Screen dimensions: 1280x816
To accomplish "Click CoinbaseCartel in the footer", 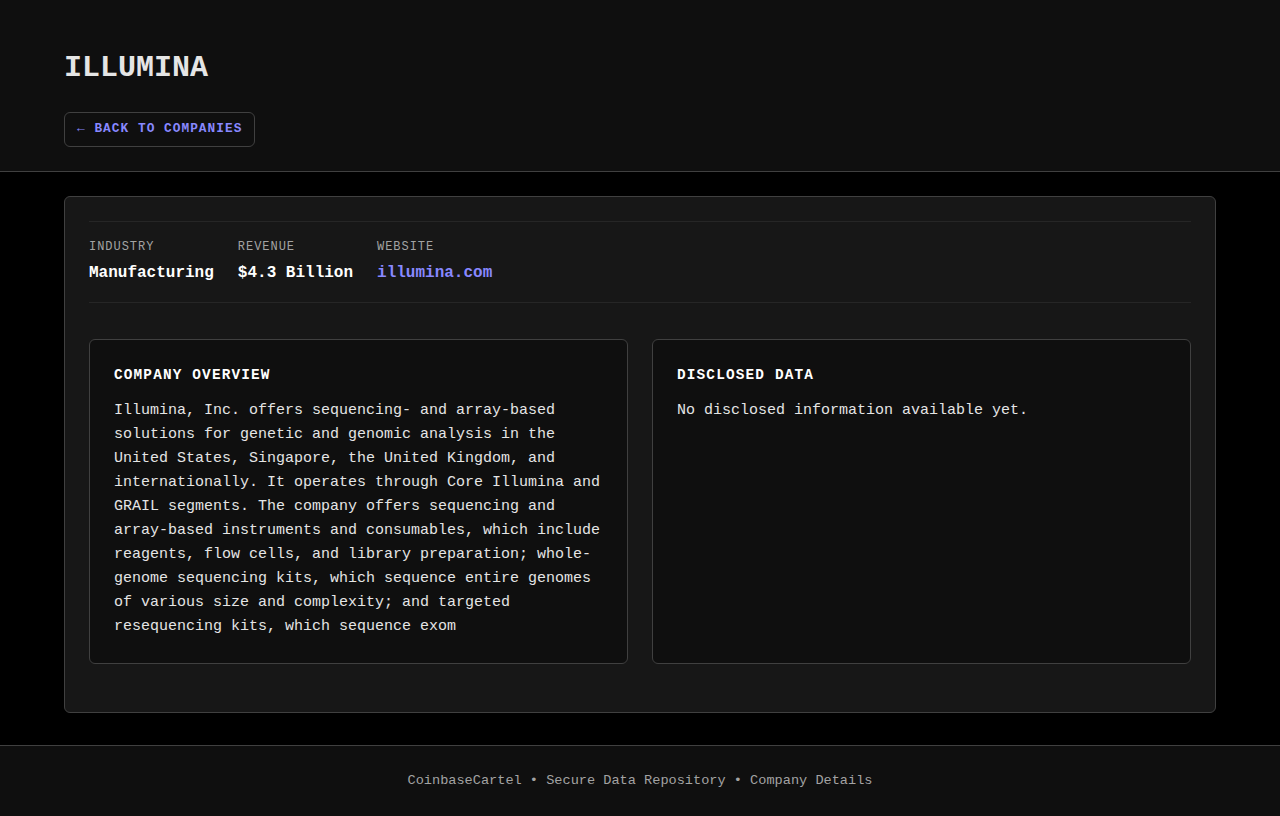I will pos(464,780).
